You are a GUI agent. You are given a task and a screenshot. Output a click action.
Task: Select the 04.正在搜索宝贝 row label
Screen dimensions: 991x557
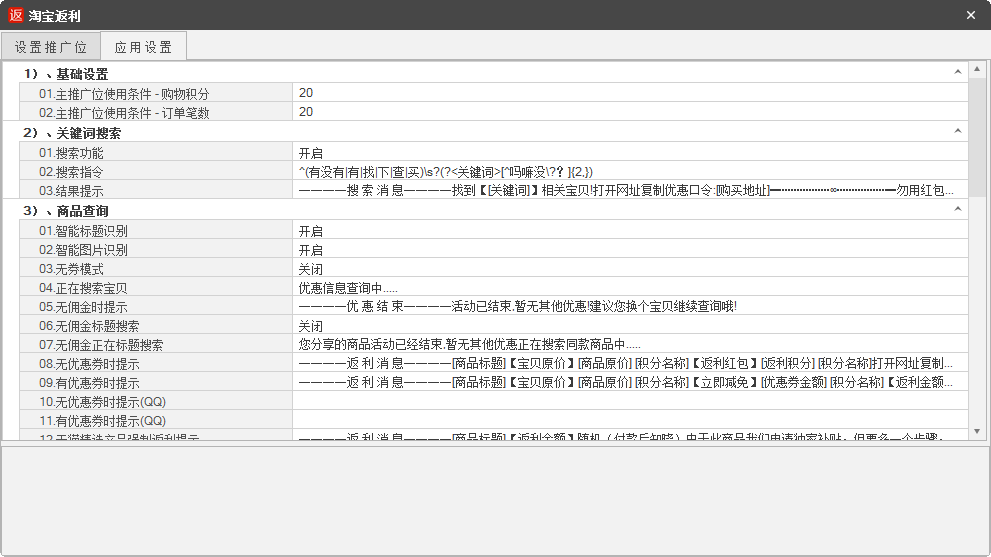tap(83, 288)
